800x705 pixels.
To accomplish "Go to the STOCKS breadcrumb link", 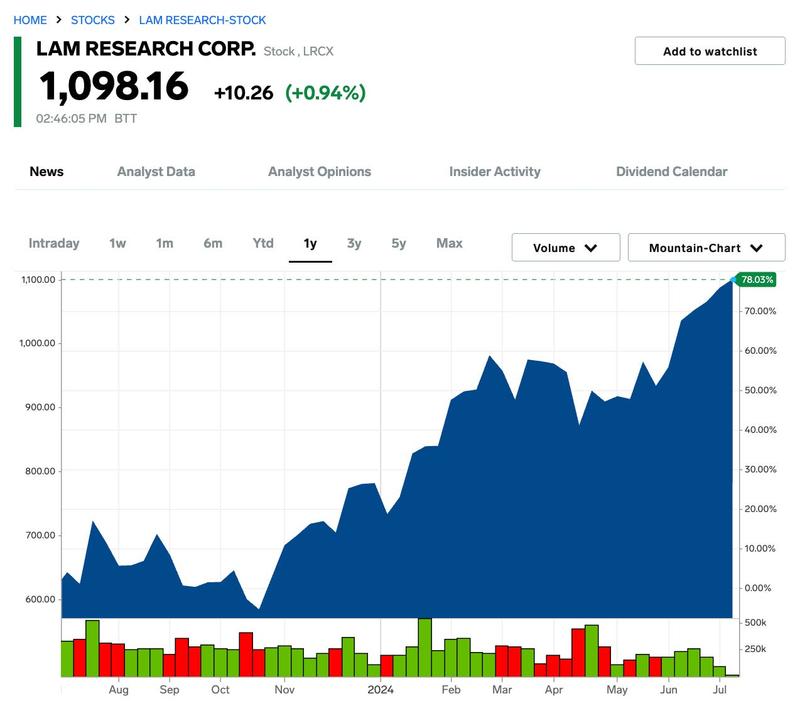I will pos(93,20).
